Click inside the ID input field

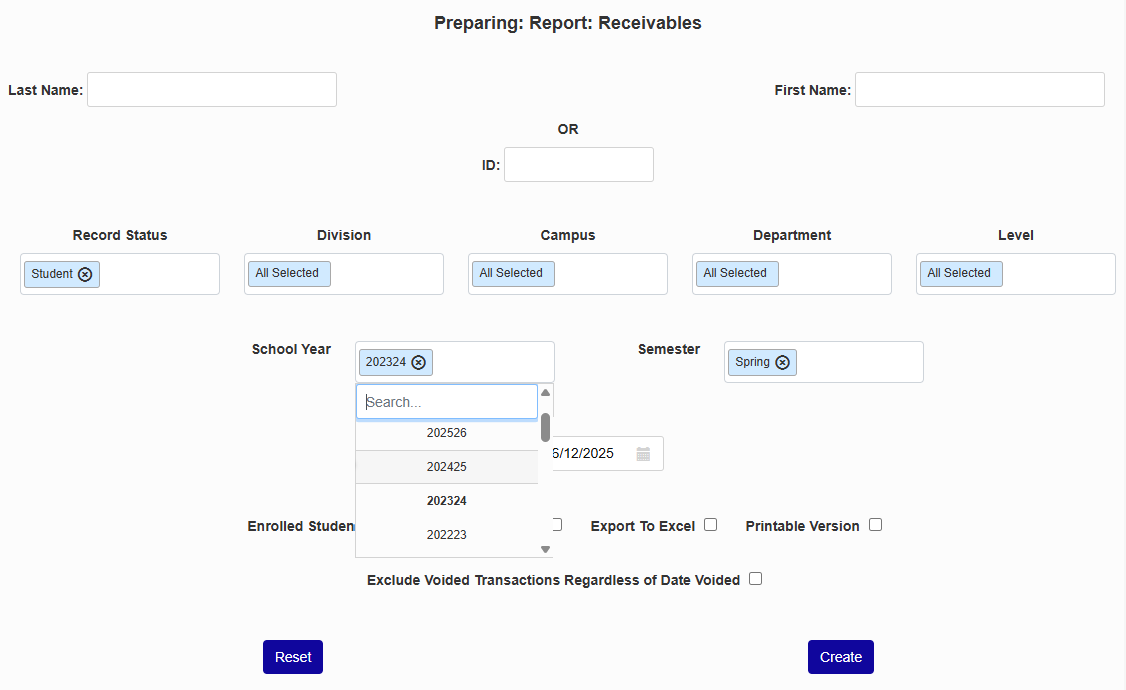point(578,164)
